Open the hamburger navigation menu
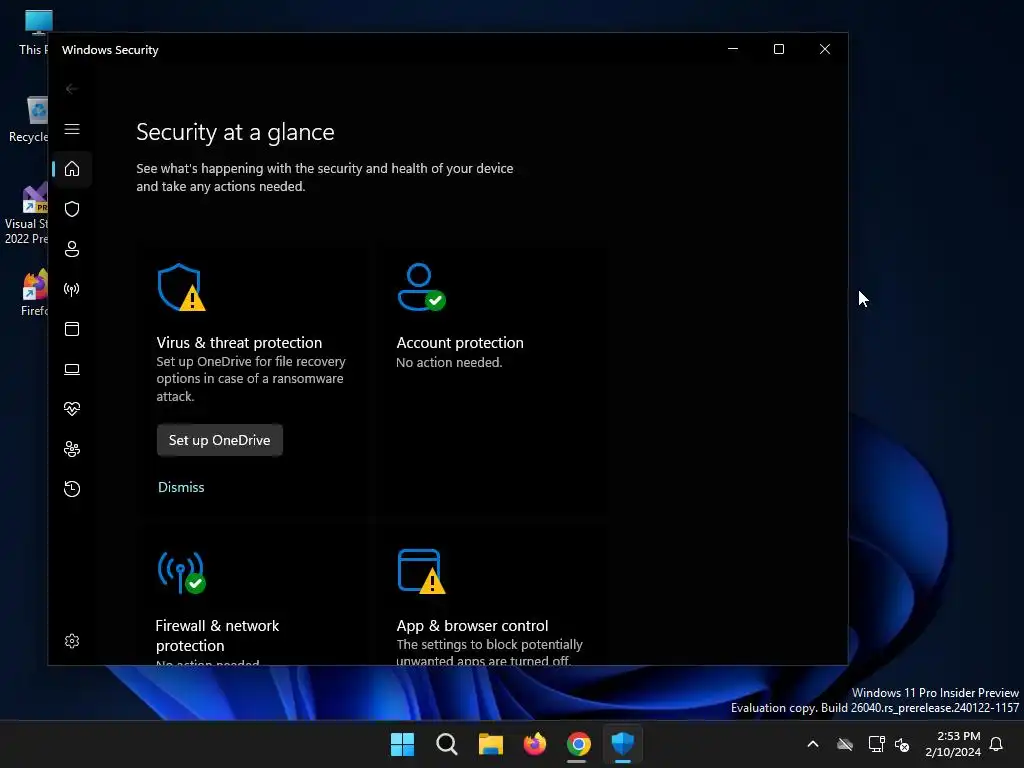The width and height of the screenshot is (1024, 768). [72, 129]
